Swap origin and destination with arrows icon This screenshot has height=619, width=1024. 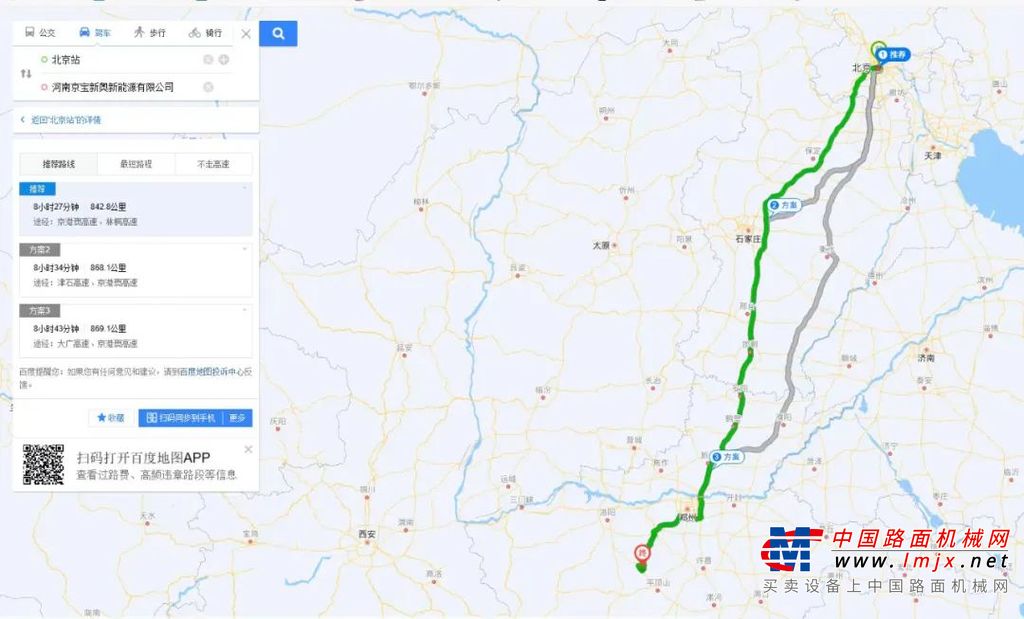(x=26, y=73)
